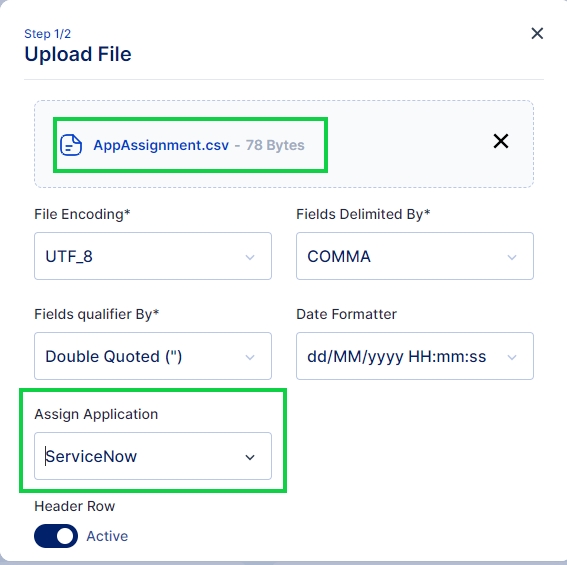567x565 pixels.
Task: Open the Date Formatter dd/MM/yyyy HH:mm:ss dropdown
Action: click(x=415, y=356)
